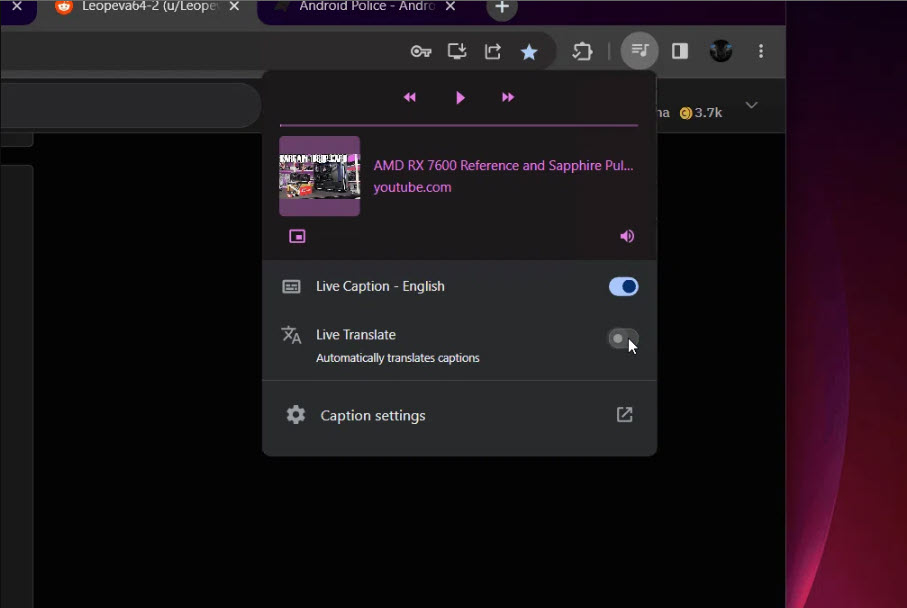This screenshot has height=608, width=907.
Task: Toggle the bookmark star icon
Action: point(529,52)
